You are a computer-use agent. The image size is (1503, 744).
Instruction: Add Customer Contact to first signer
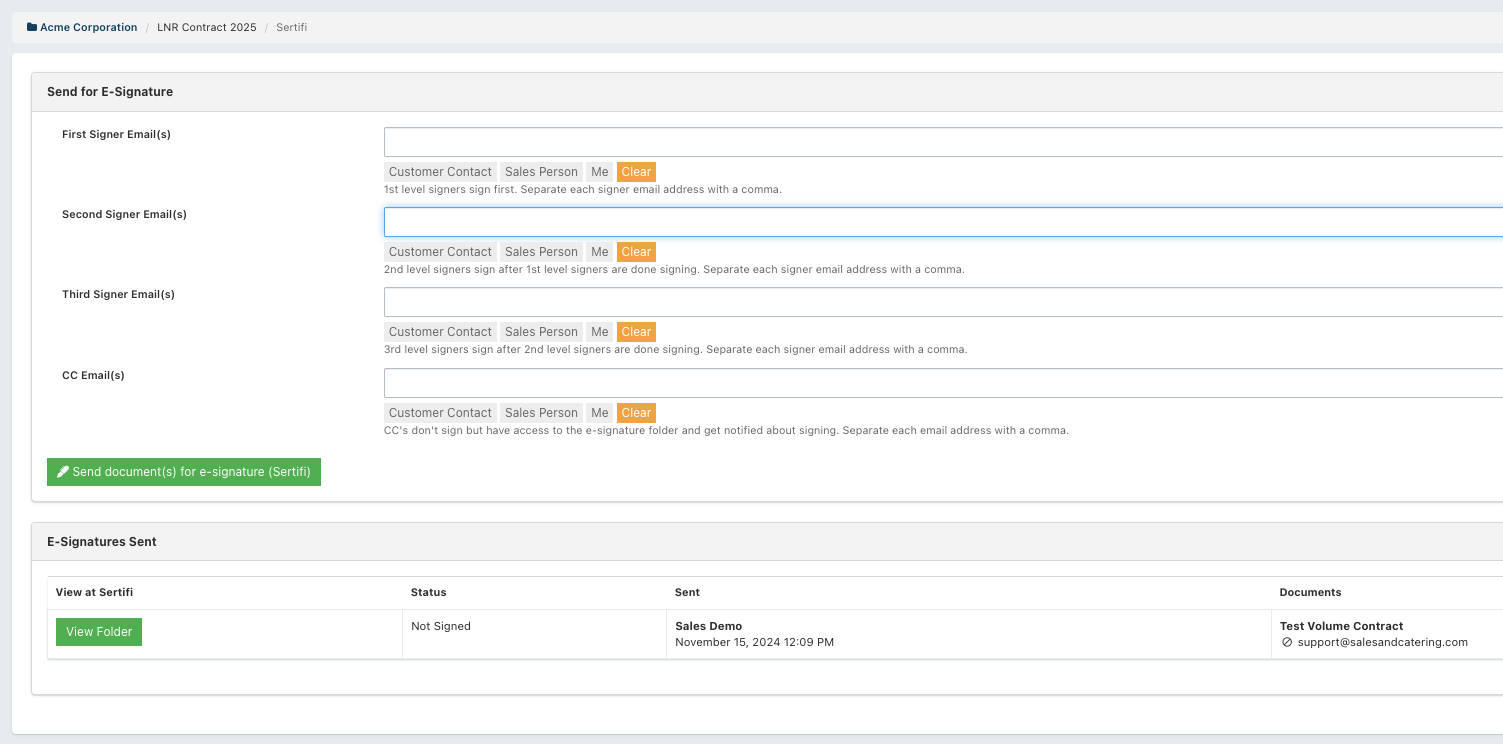tap(440, 172)
